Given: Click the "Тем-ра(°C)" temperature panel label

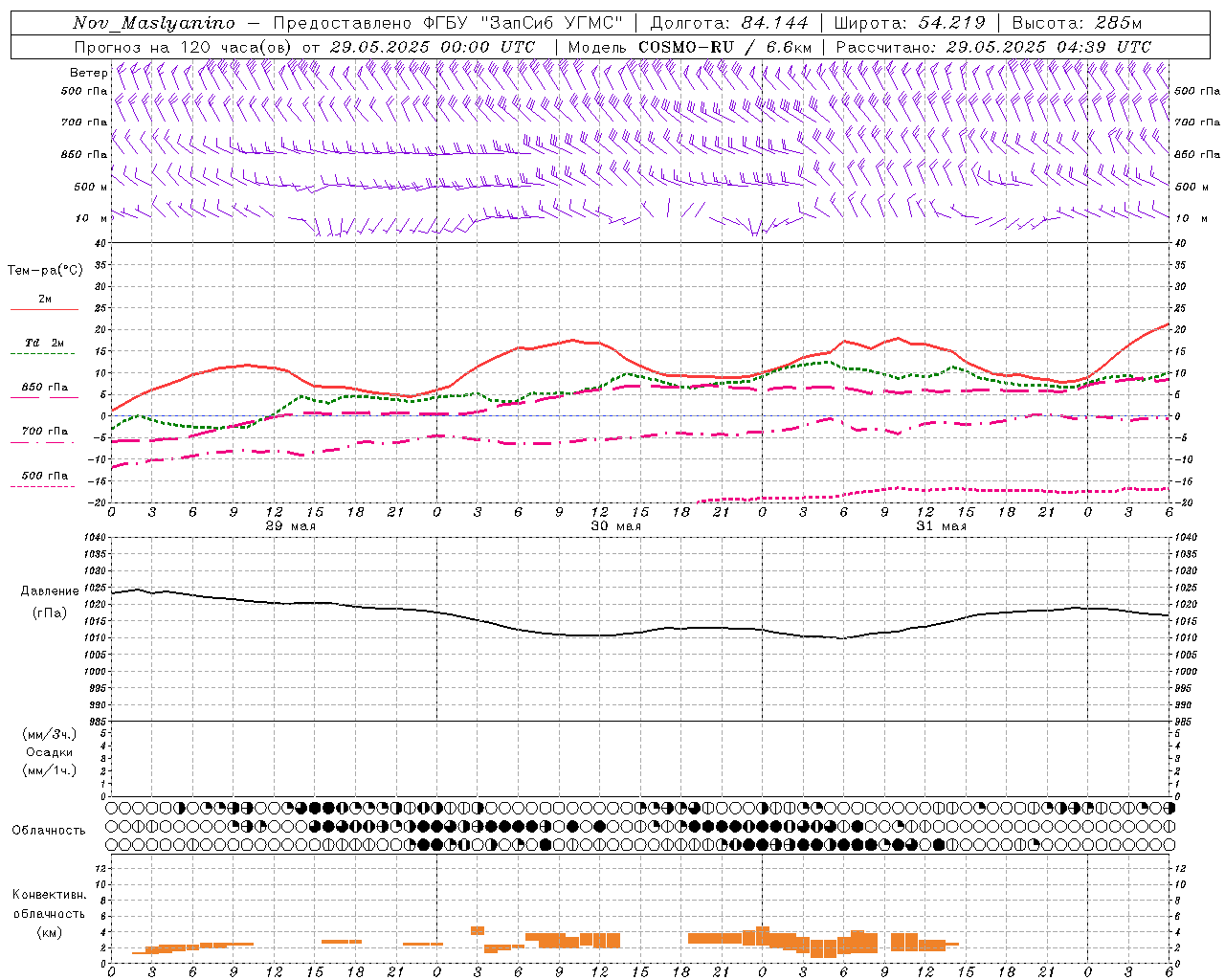Looking at the screenshot, I should 45,271.
